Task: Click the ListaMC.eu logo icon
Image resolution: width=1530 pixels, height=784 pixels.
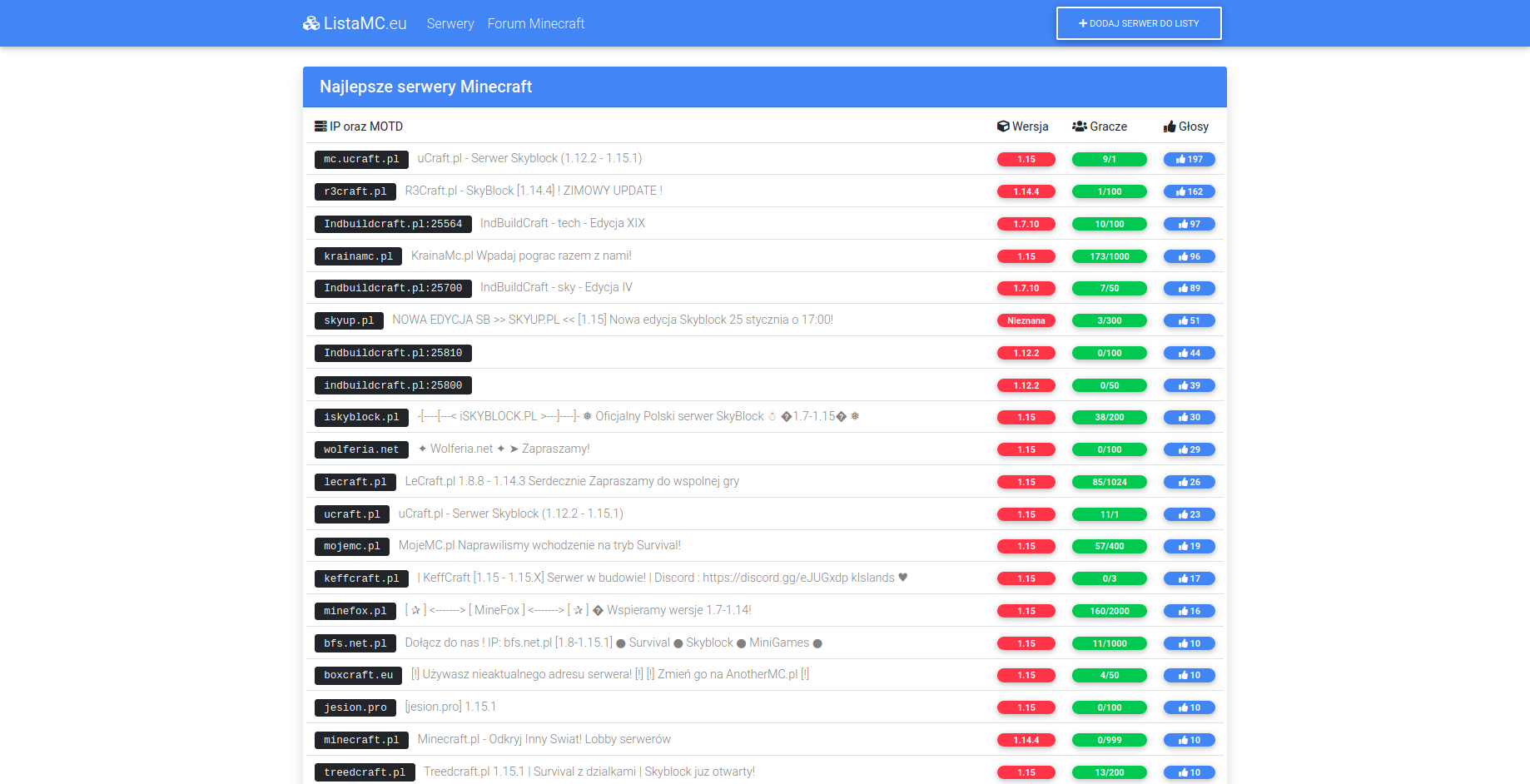Action: pos(311,23)
